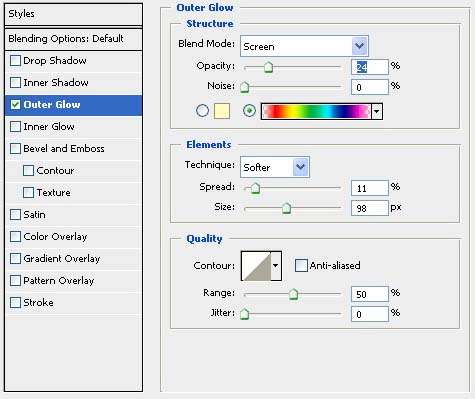Tick the Stroke style checkbox
475x399 pixels.
pyautogui.click(x=15, y=303)
